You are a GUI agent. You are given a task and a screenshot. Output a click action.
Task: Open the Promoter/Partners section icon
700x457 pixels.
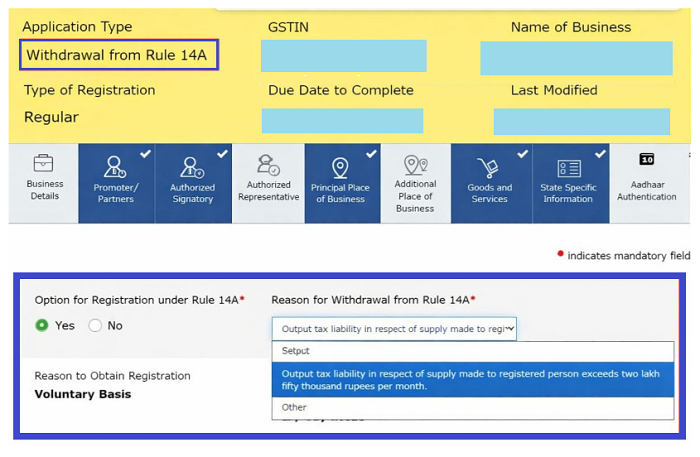(x=115, y=166)
